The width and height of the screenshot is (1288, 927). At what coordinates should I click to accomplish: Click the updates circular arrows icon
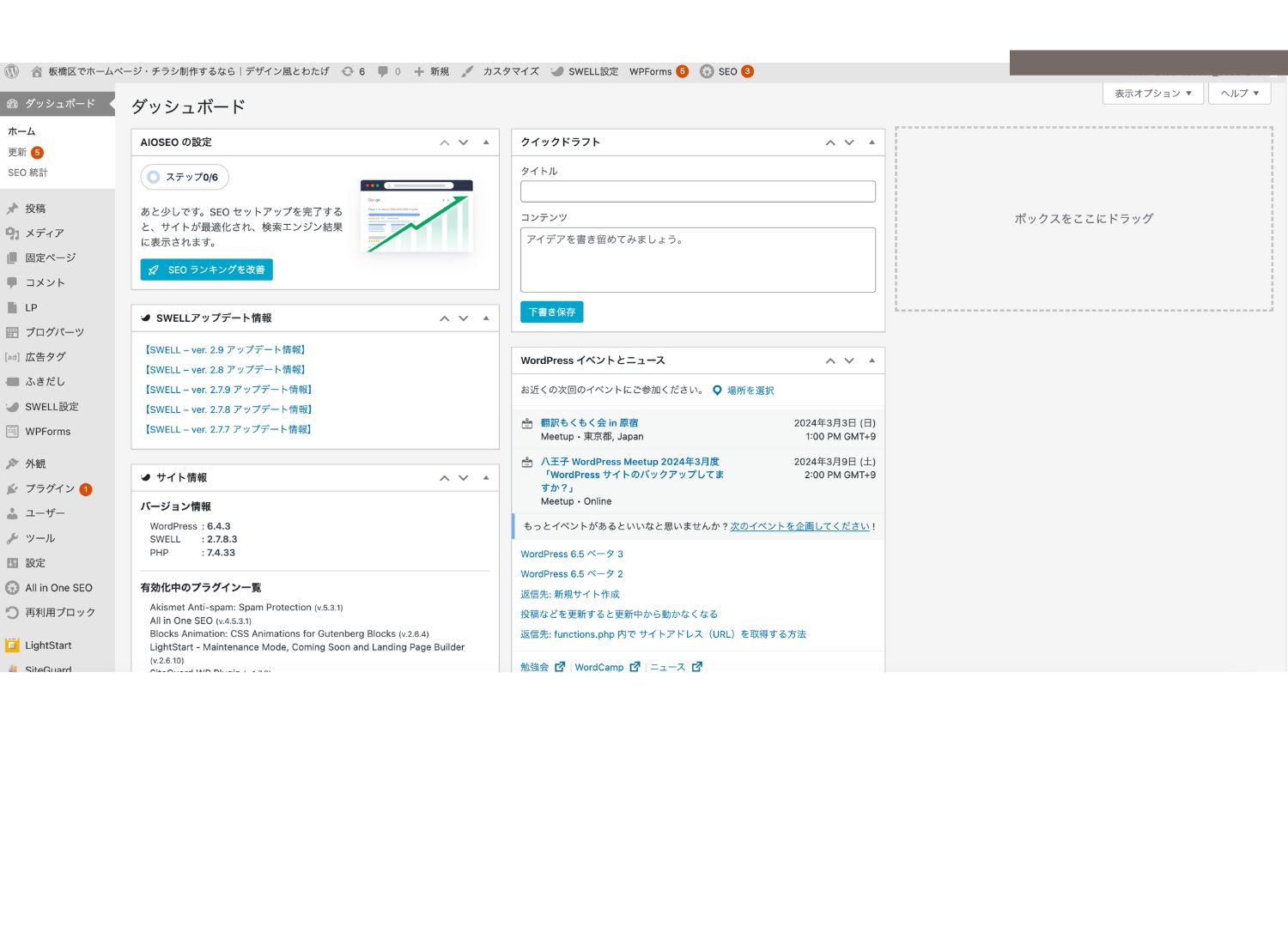coord(348,71)
